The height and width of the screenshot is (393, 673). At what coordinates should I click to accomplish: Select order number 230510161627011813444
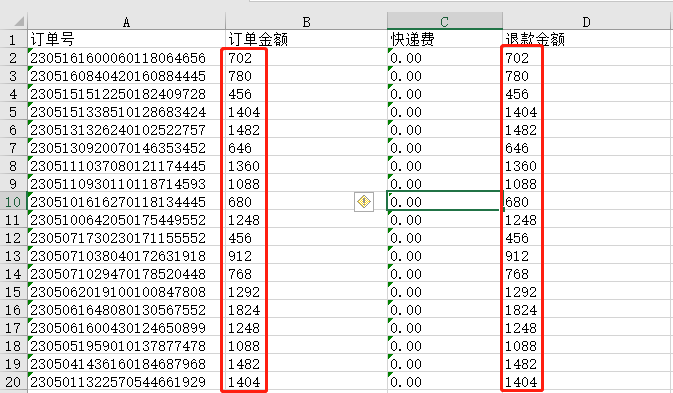126,202
